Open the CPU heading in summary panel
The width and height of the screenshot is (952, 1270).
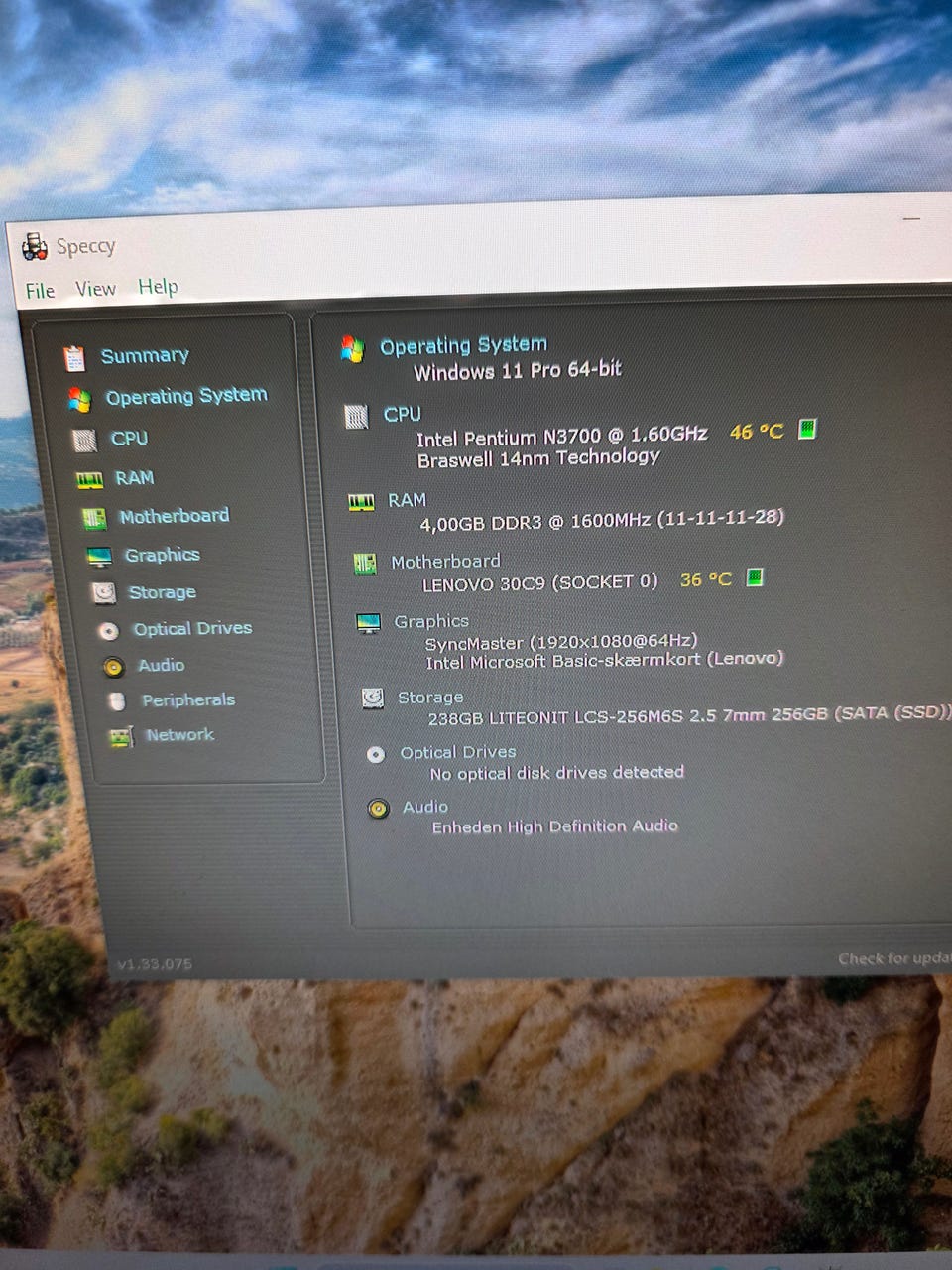pyautogui.click(x=403, y=414)
